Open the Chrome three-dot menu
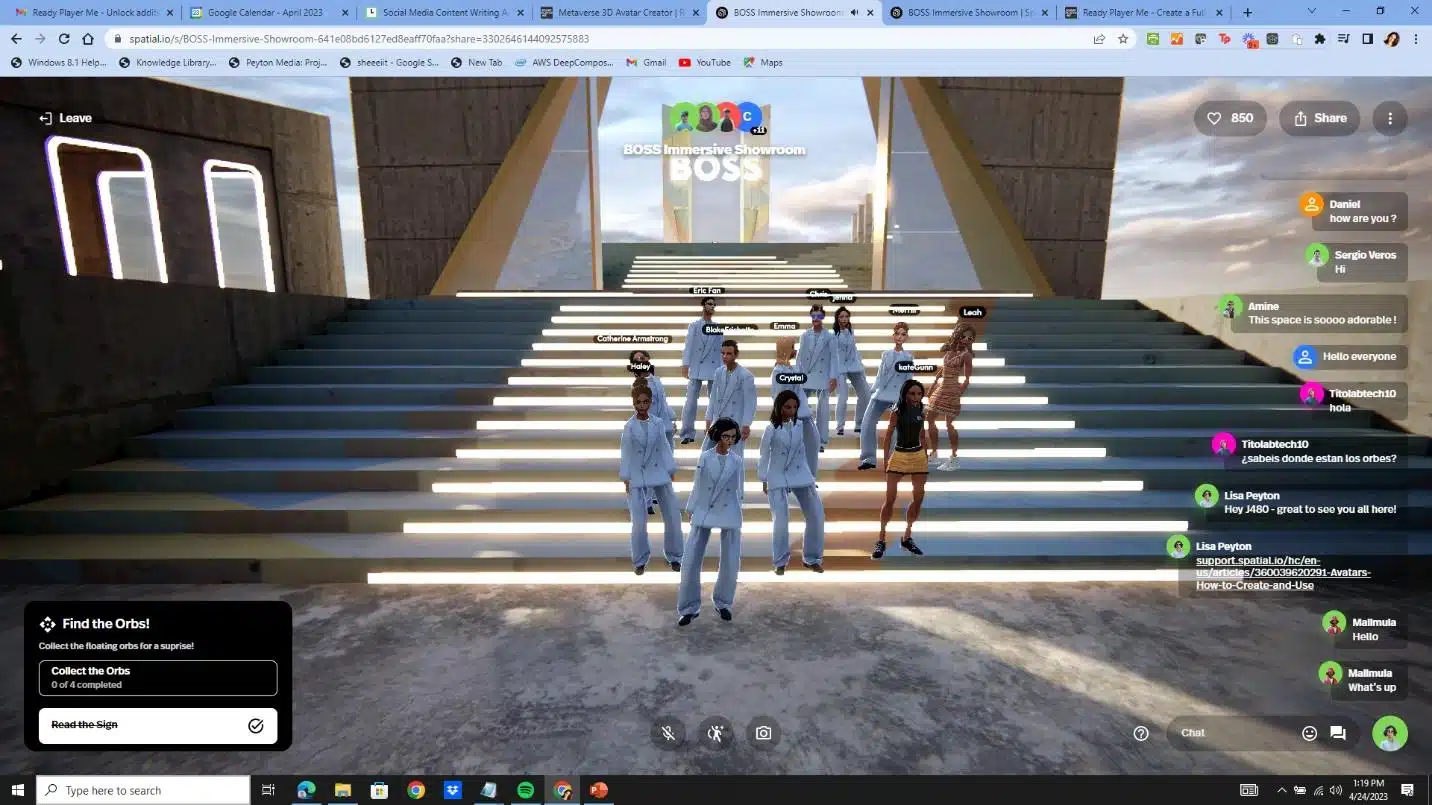Screen dimensions: 1432x805 [x=1416, y=39]
